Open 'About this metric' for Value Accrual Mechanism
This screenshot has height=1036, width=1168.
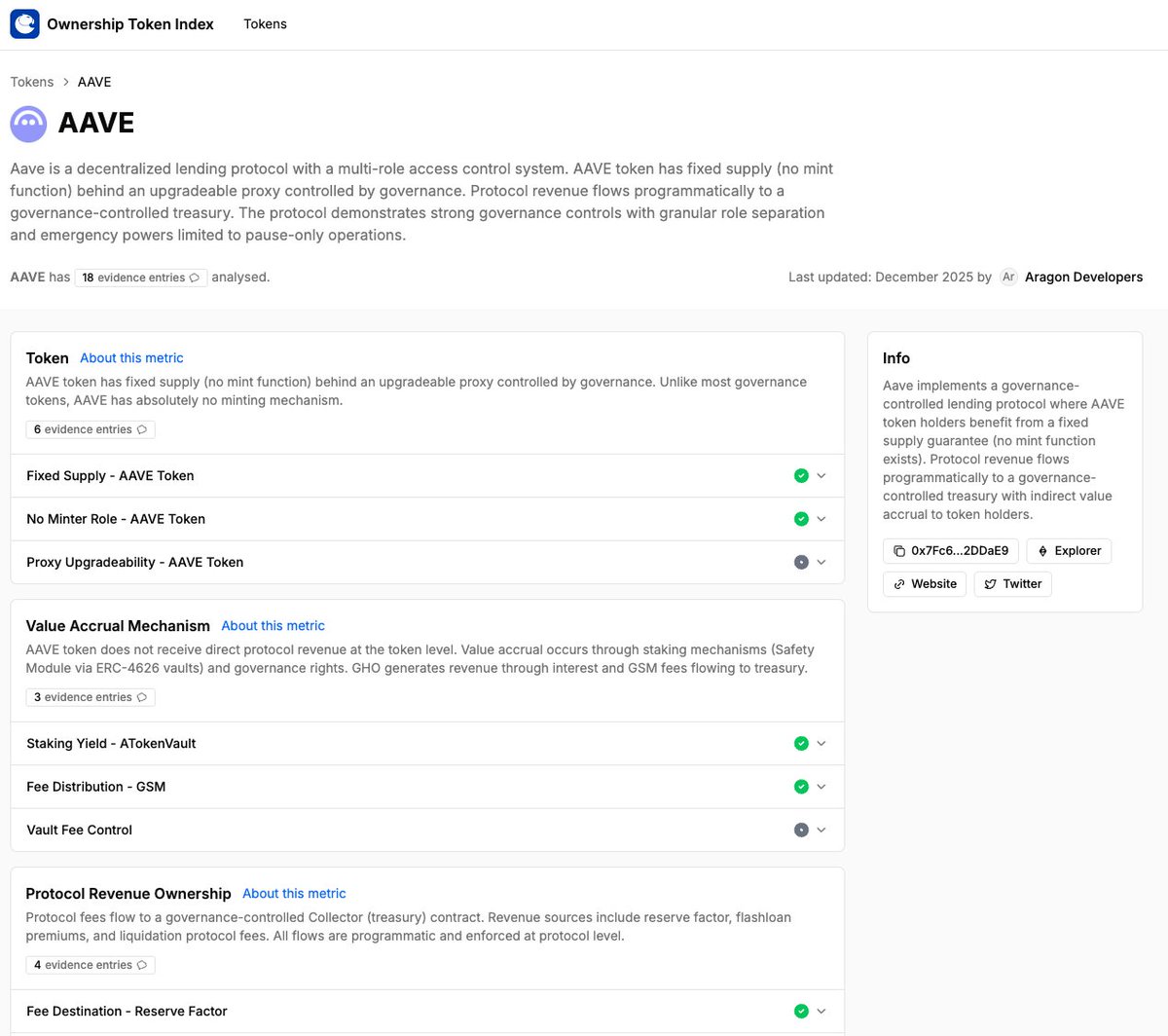(x=273, y=626)
